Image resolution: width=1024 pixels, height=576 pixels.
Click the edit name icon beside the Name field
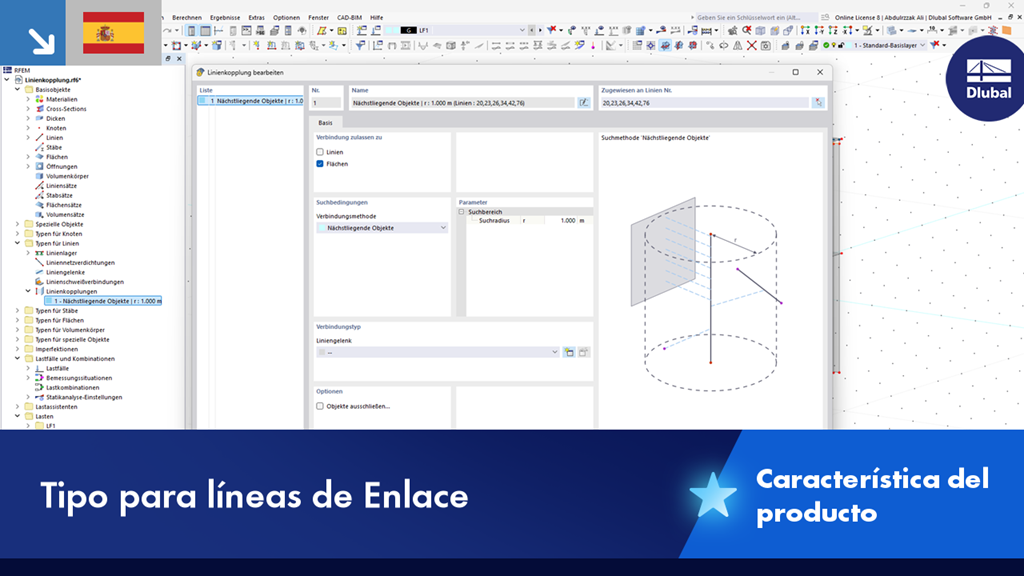584,103
